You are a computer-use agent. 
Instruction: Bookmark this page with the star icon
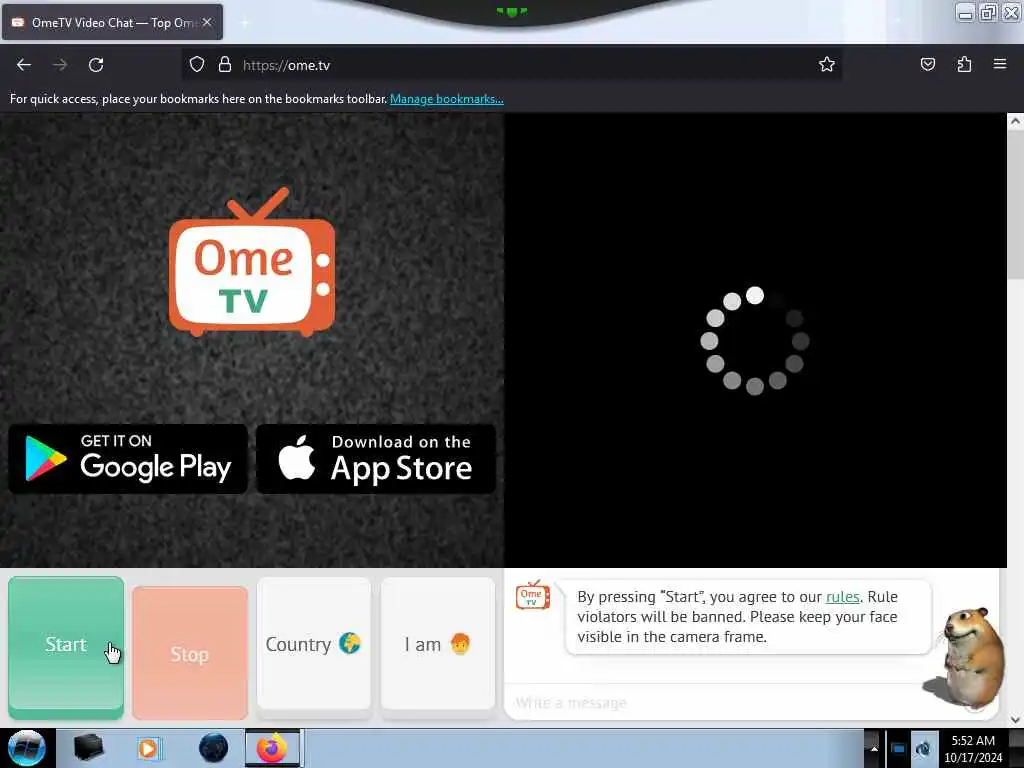(x=827, y=64)
